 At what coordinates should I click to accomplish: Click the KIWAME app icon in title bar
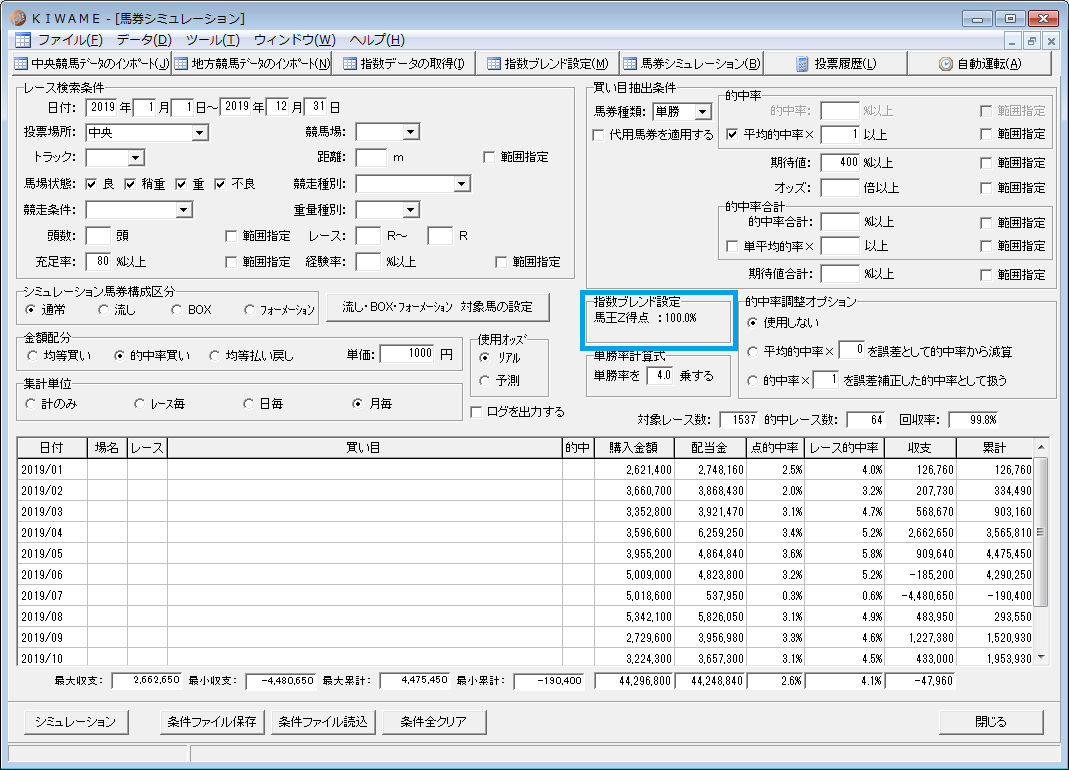tap(18, 18)
